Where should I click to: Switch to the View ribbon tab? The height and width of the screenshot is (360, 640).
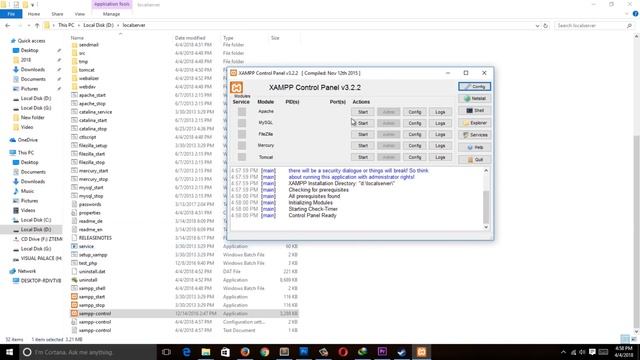[80, 14]
